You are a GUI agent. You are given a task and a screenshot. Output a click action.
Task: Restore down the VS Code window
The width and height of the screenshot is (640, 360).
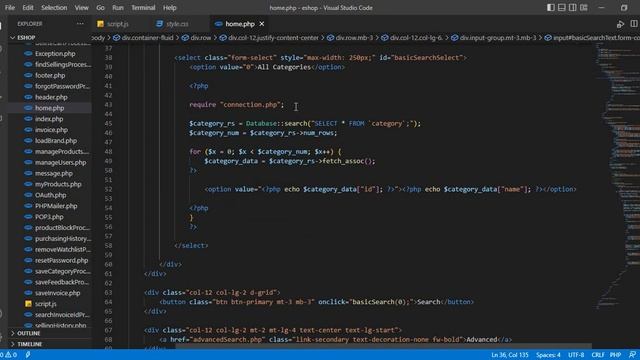coord(624,7)
